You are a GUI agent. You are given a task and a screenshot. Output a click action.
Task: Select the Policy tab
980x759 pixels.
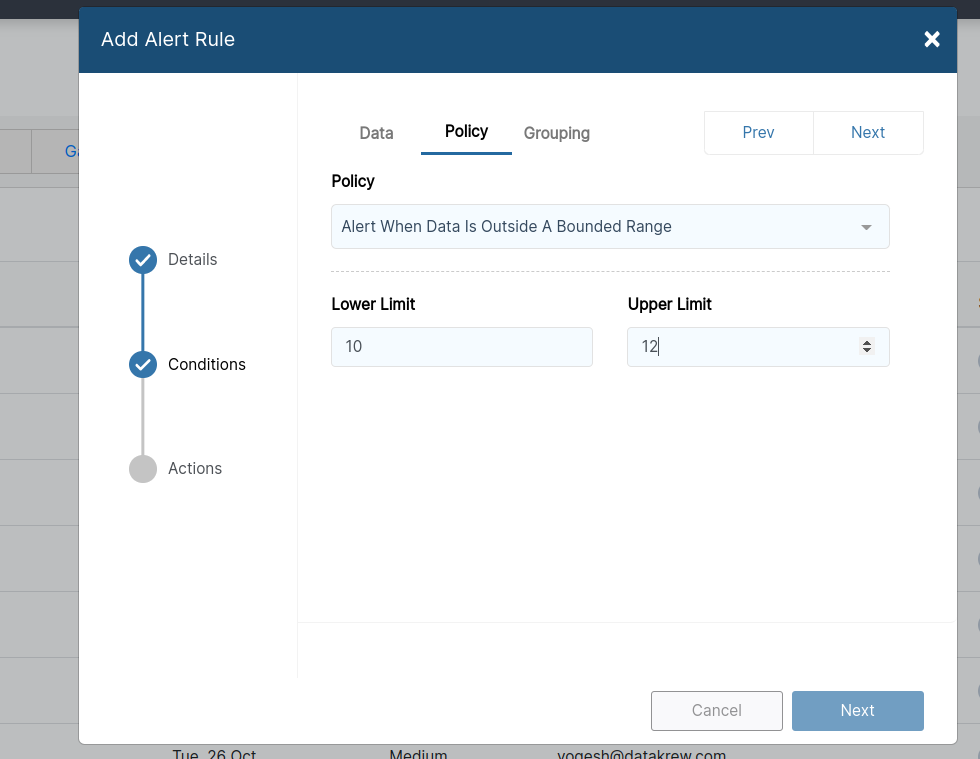pos(466,131)
